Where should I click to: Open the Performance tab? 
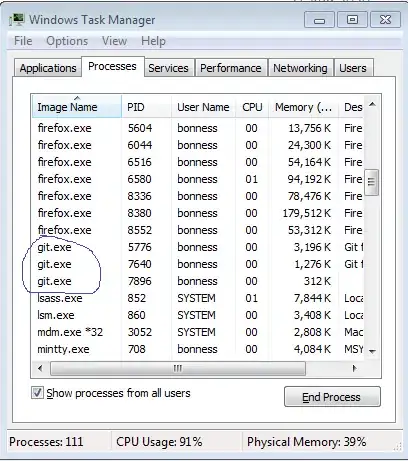(x=231, y=68)
